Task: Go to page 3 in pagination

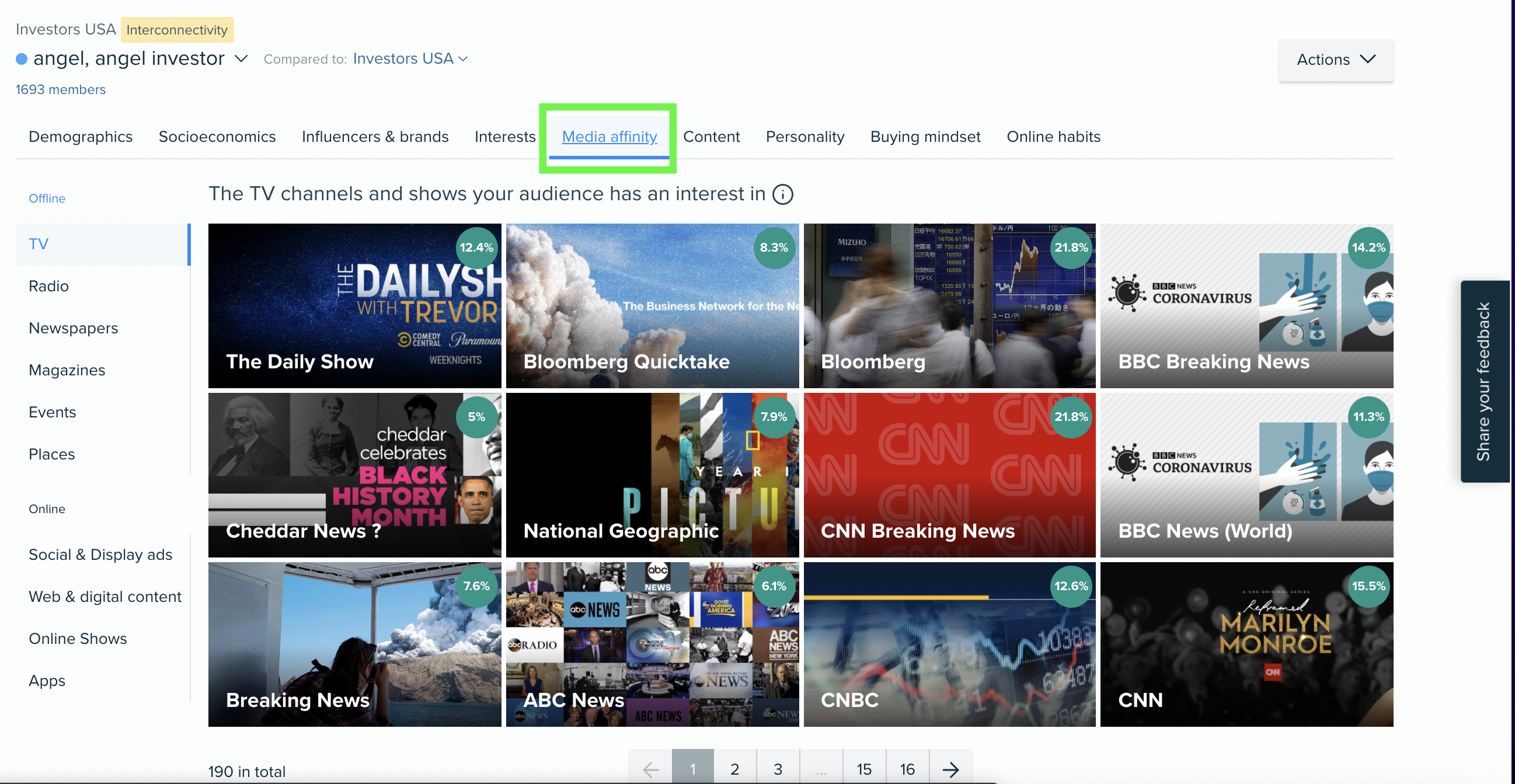Action: click(778, 769)
